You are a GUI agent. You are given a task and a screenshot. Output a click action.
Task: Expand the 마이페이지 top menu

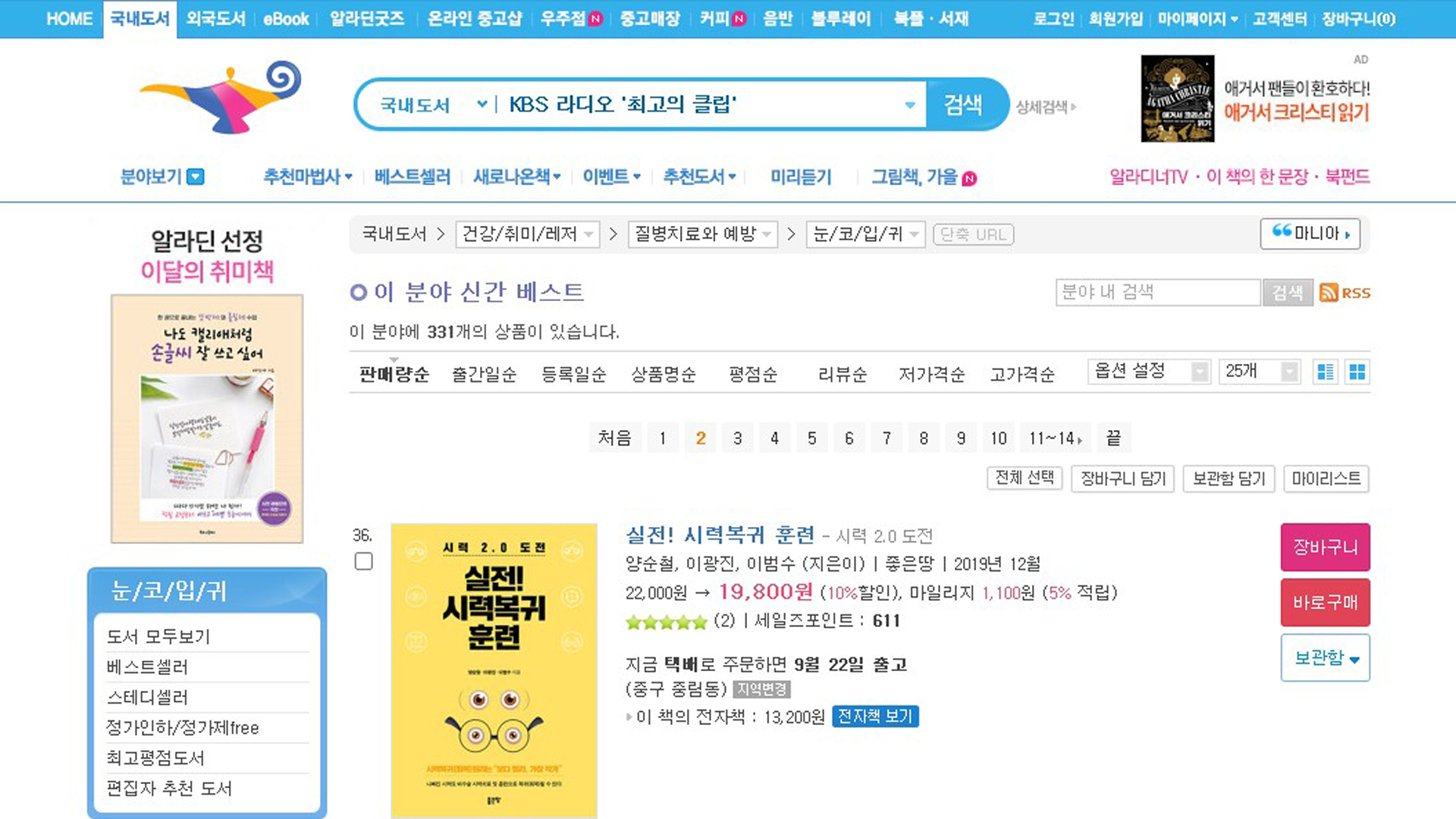click(1197, 19)
